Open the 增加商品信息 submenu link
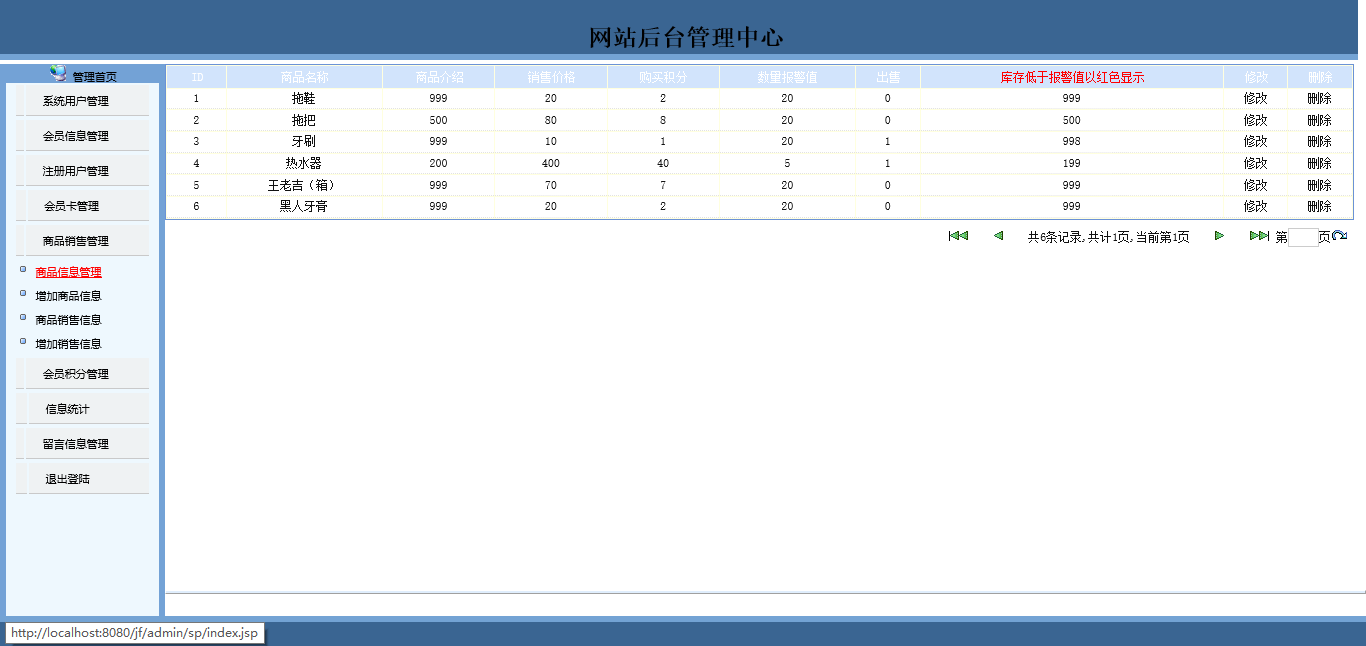This screenshot has height=646, width=1366. pos(68,296)
